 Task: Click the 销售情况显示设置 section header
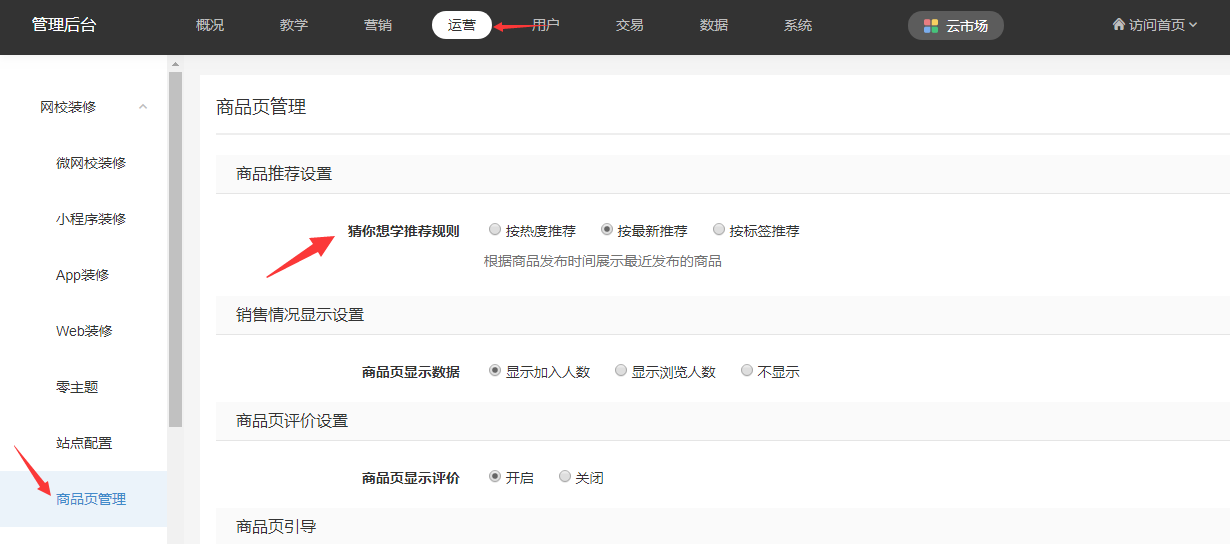(300, 315)
